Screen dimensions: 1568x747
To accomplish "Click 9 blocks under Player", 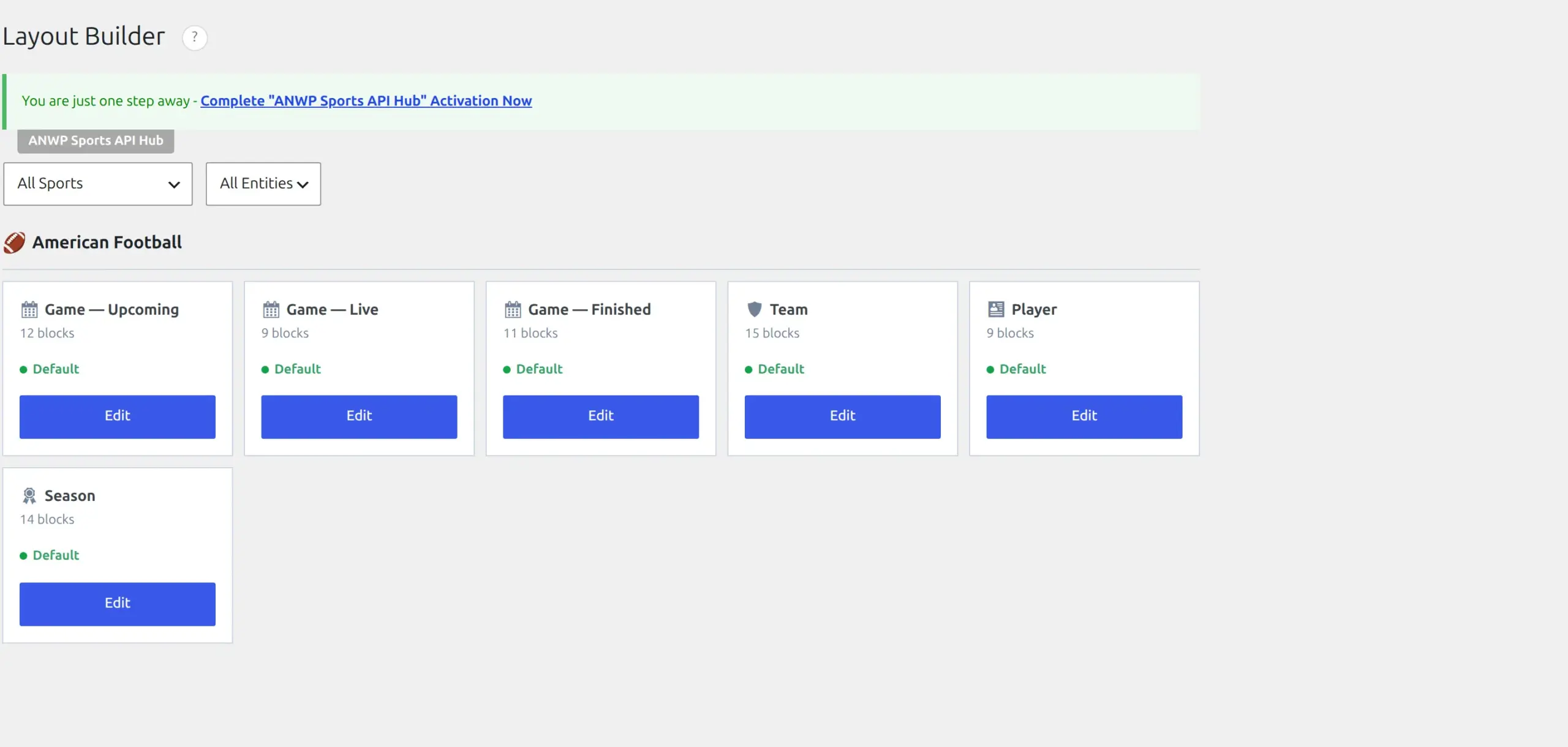I will (1010, 333).
